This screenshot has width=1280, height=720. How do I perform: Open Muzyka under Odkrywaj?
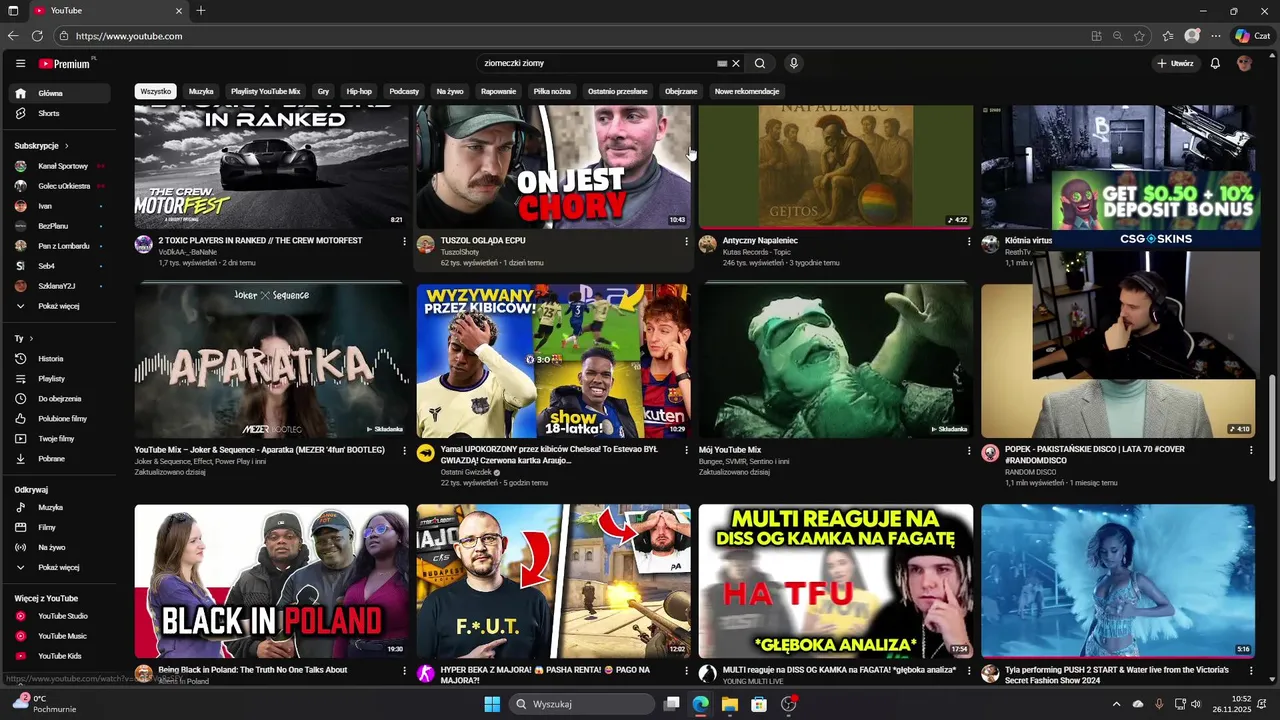pos(62,507)
